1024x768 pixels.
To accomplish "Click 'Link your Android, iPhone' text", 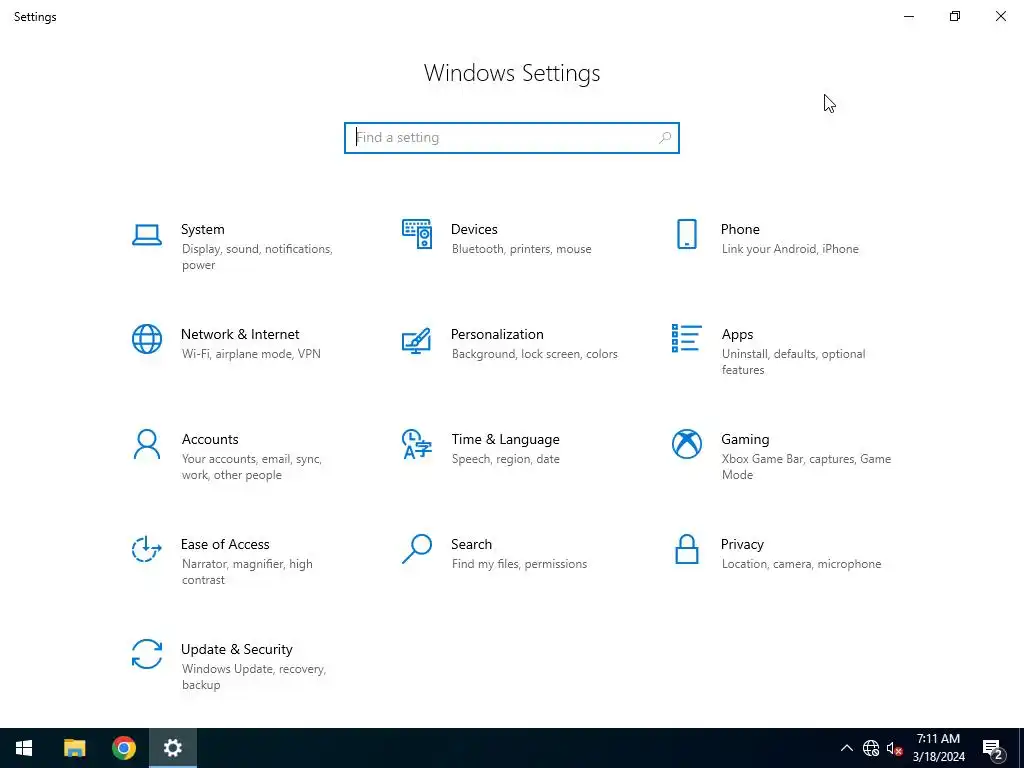I will click(x=790, y=249).
